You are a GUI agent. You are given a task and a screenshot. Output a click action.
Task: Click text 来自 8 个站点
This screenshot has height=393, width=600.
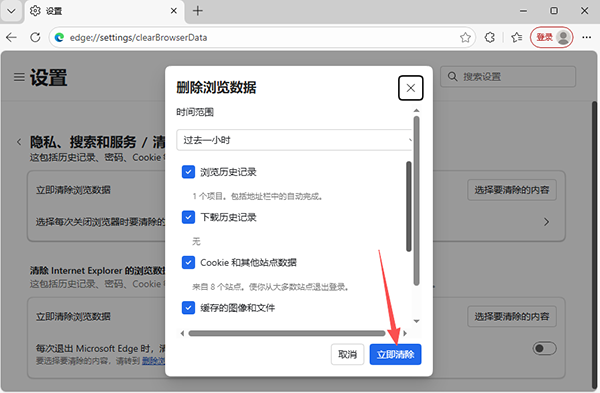point(217,287)
